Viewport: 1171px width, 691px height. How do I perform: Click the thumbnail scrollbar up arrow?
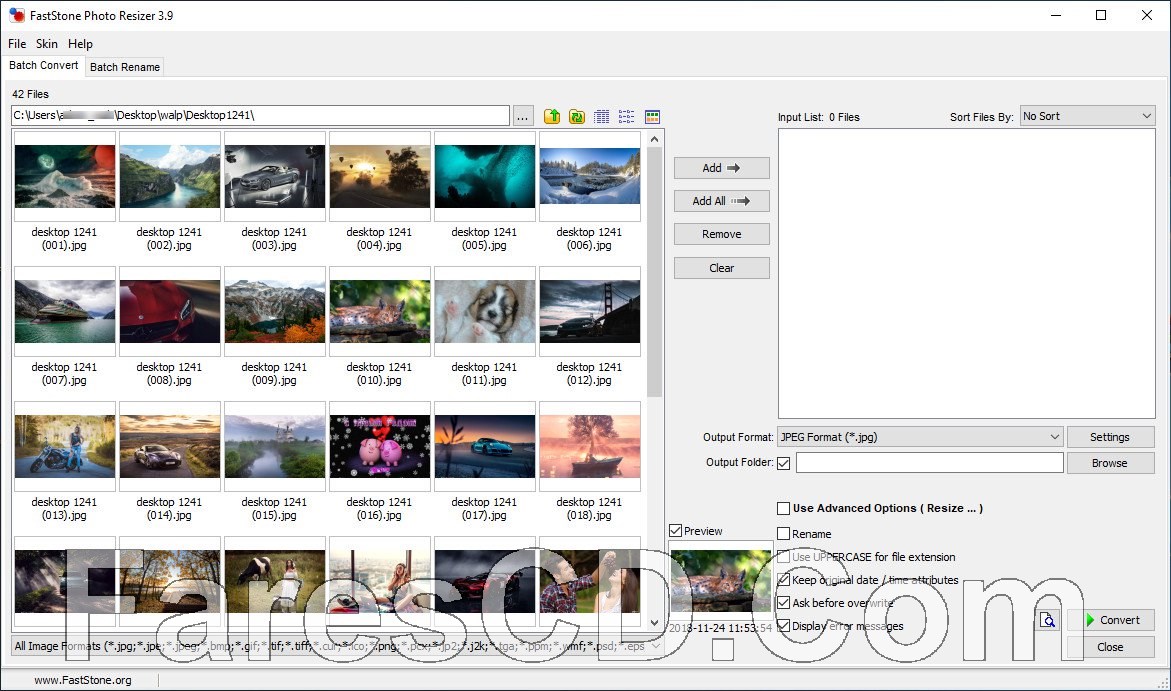coord(654,139)
